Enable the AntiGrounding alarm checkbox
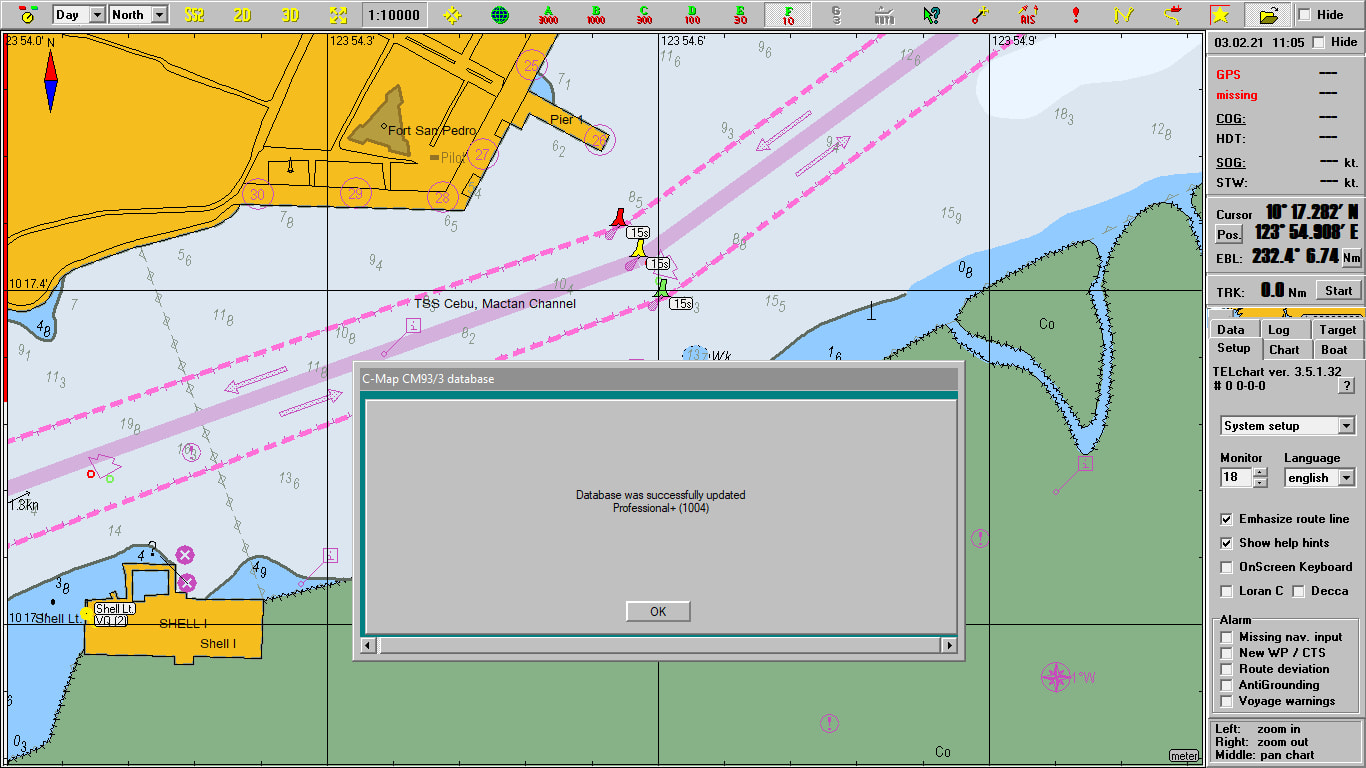The width and height of the screenshot is (1366, 768). click(1226, 685)
